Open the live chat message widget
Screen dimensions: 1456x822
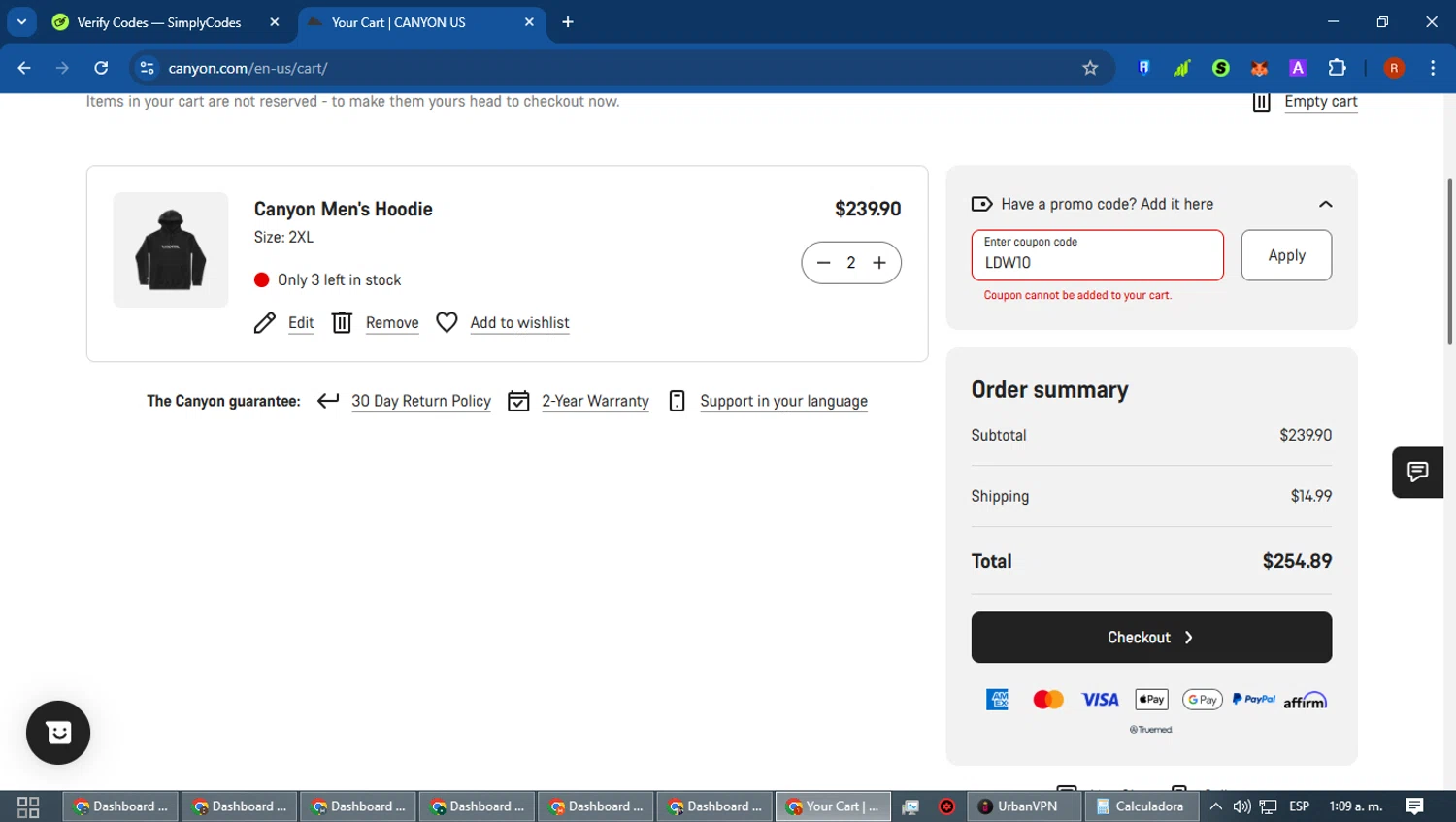[1417, 472]
